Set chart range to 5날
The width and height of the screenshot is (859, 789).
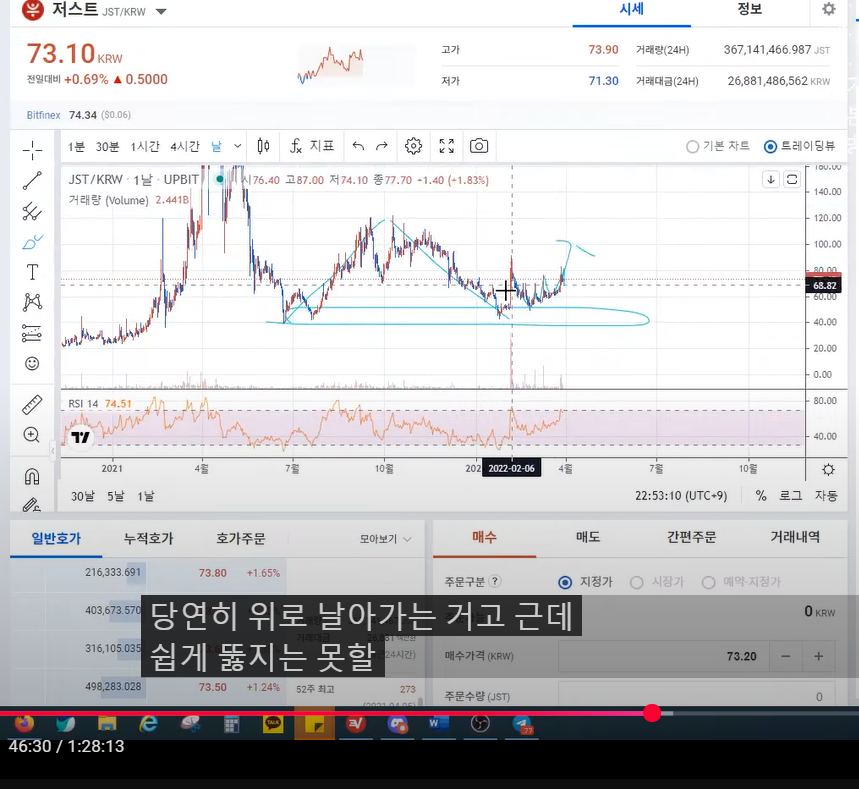click(x=116, y=496)
